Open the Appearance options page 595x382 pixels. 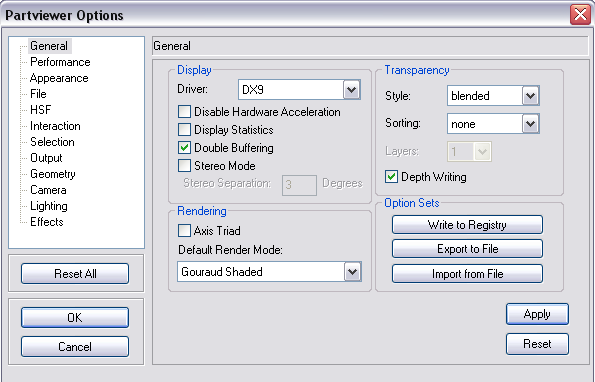pos(59,78)
